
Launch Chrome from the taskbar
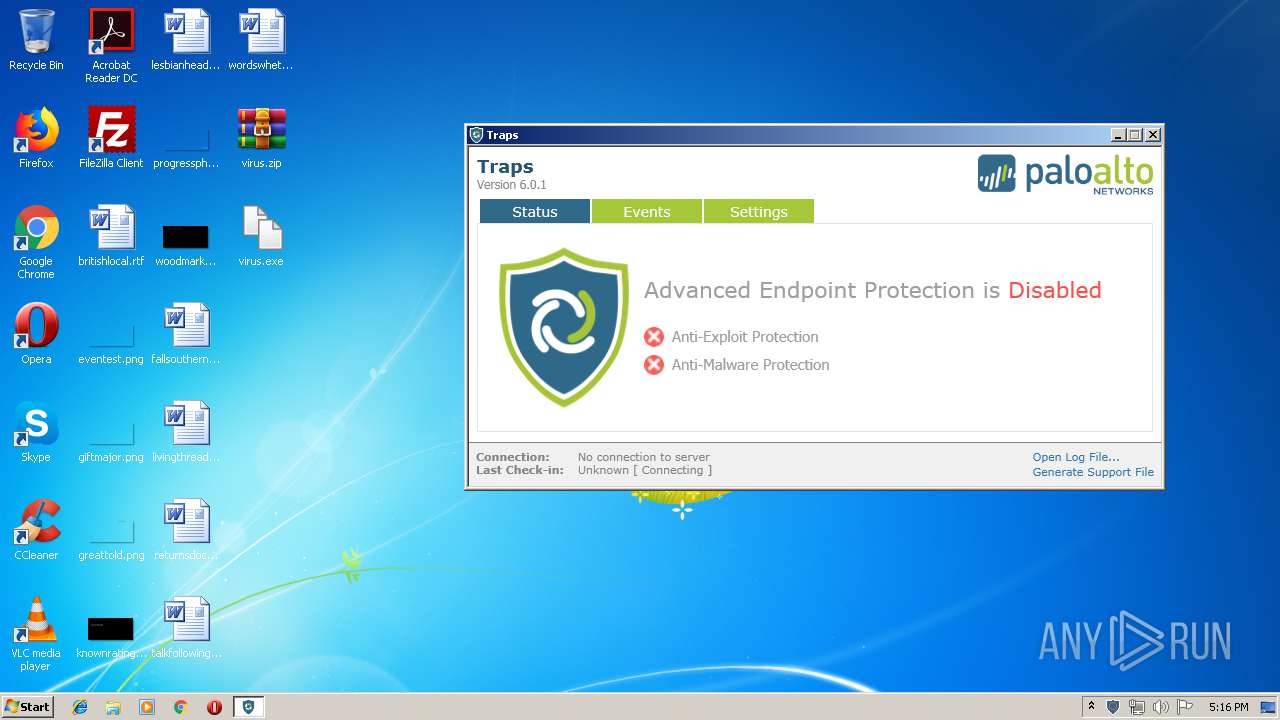(181, 707)
